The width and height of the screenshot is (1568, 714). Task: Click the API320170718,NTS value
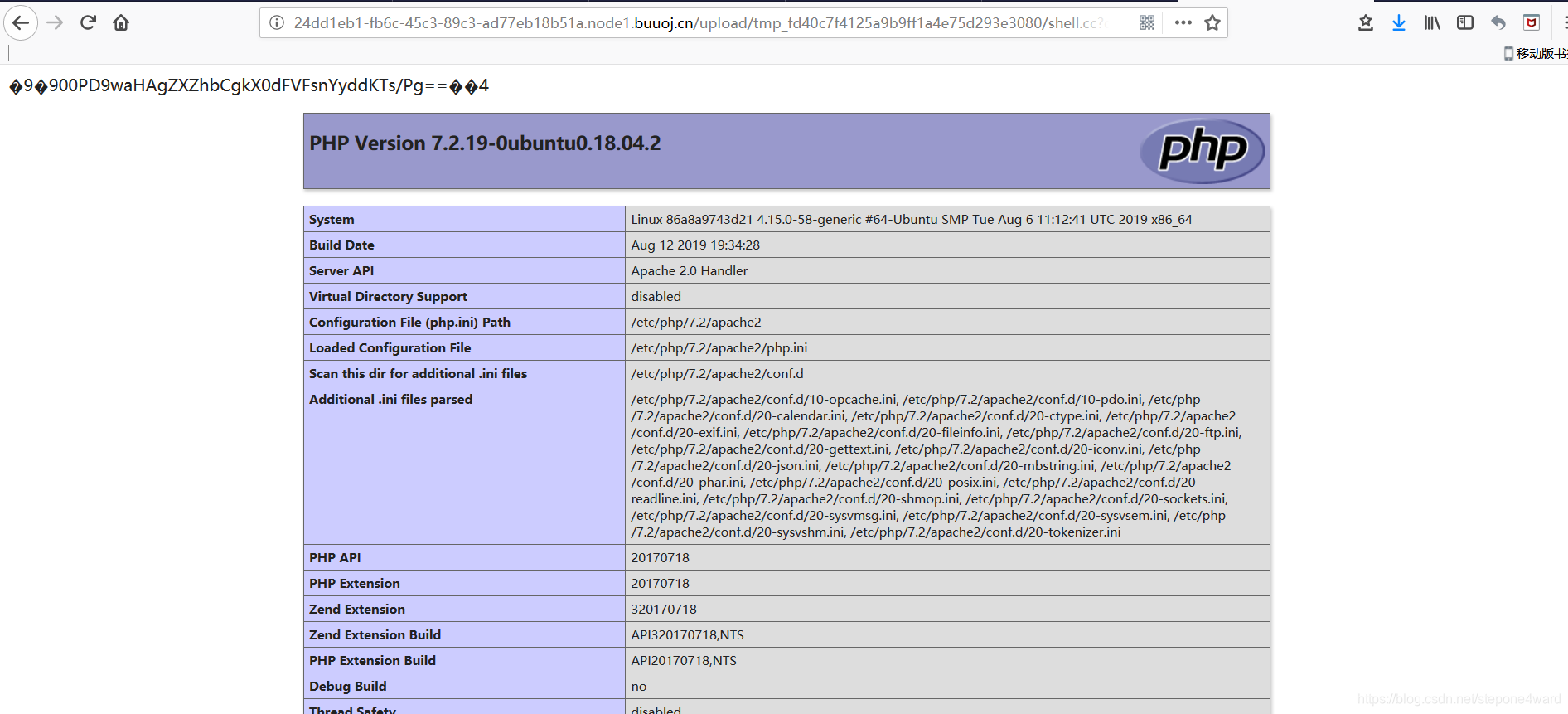[687, 635]
